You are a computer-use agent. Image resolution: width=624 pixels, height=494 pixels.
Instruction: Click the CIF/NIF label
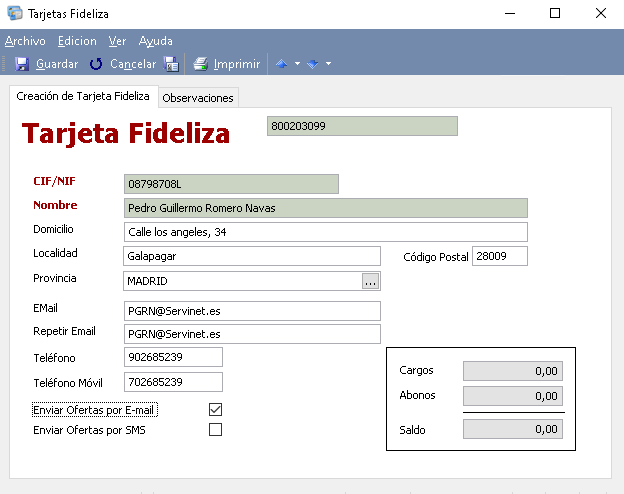pyautogui.click(x=54, y=181)
